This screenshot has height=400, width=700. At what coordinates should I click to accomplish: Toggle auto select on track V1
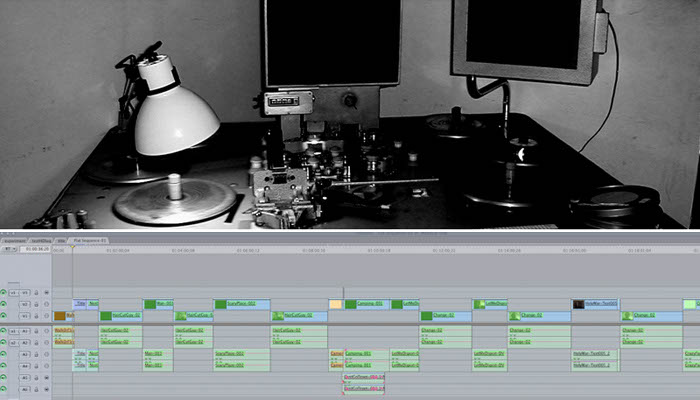46,316
